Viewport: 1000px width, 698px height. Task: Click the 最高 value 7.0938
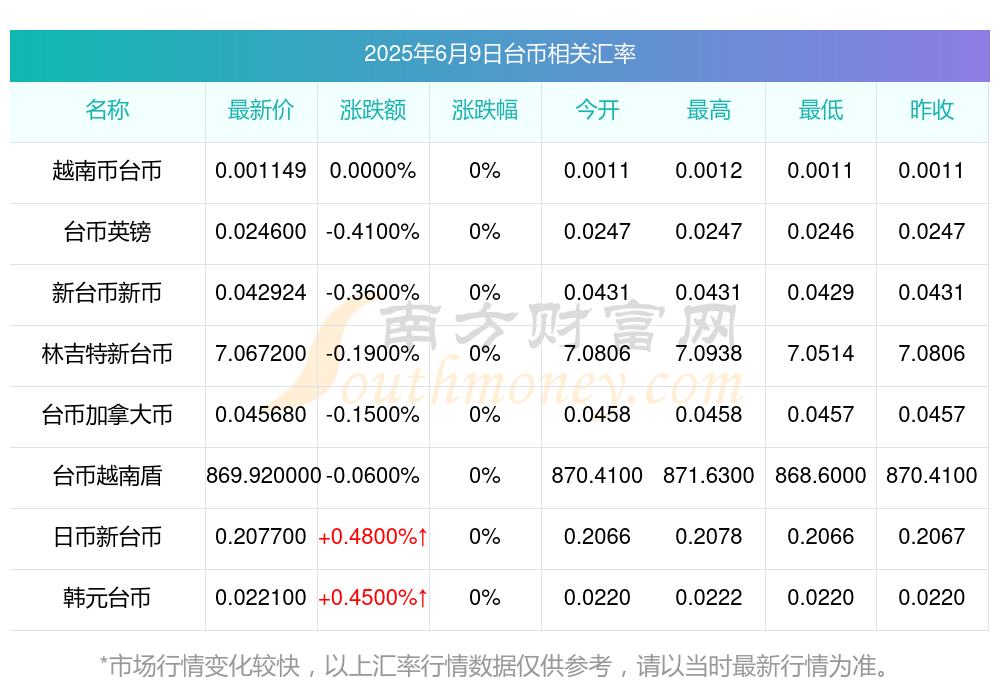point(709,353)
